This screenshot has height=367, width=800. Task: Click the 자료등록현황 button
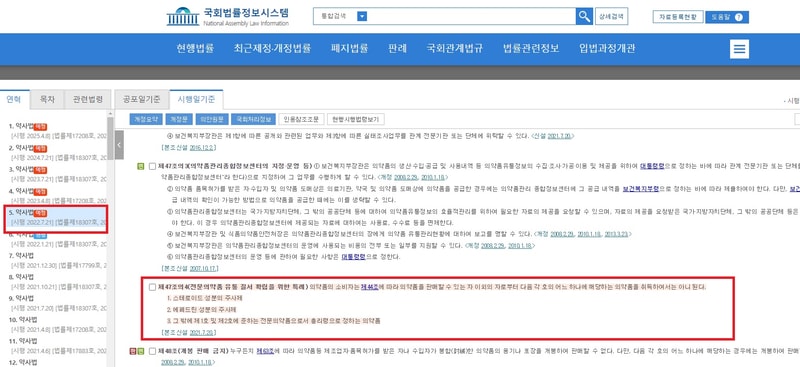pyautogui.click(x=678, y=17)
